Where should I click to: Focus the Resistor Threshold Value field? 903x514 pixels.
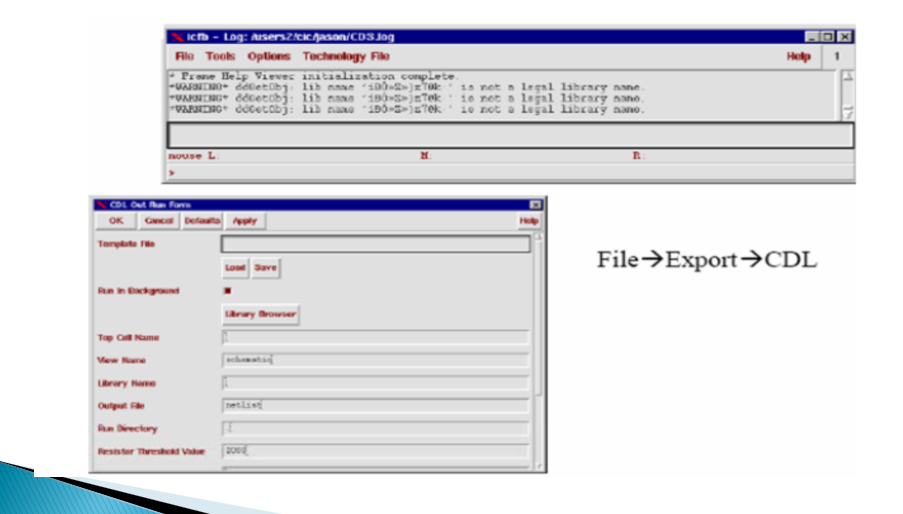(375, 451)
